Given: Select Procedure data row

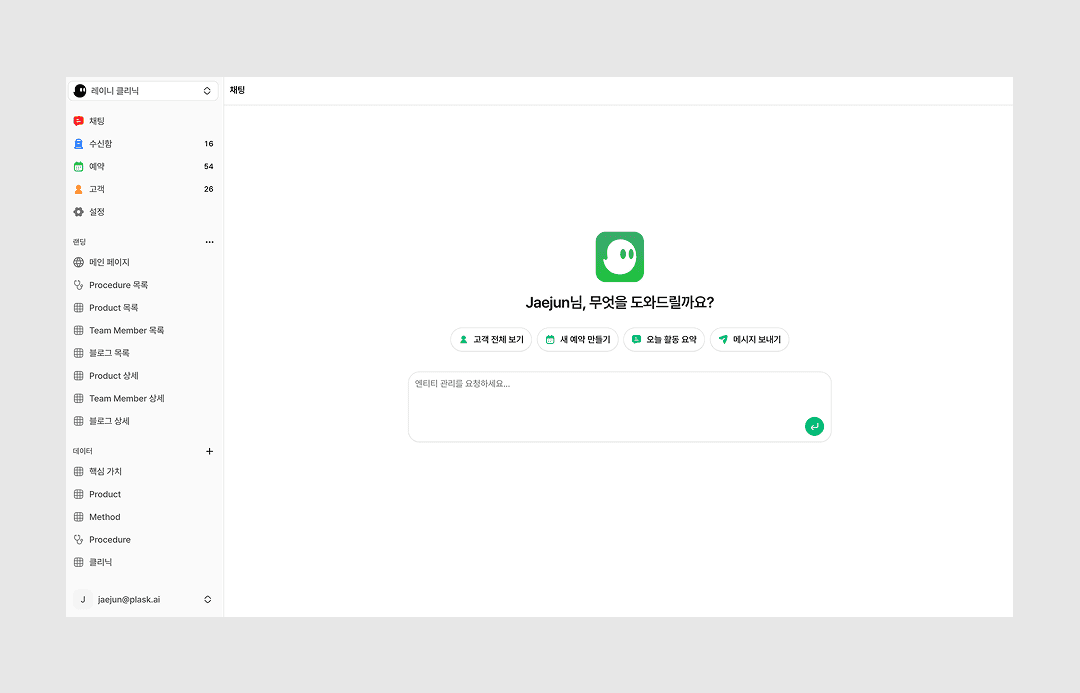Looking at the screenshot, I should [143, 540].
